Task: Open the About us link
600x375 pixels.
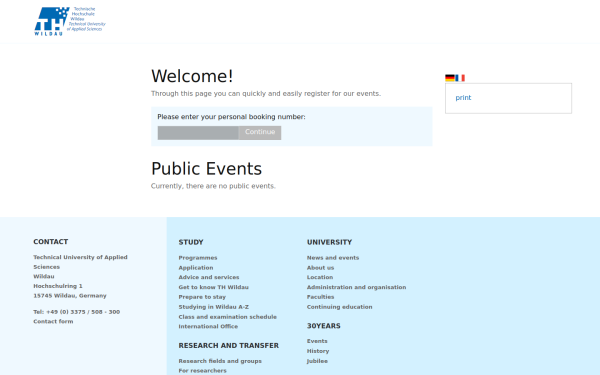Action: click(320, 268)
